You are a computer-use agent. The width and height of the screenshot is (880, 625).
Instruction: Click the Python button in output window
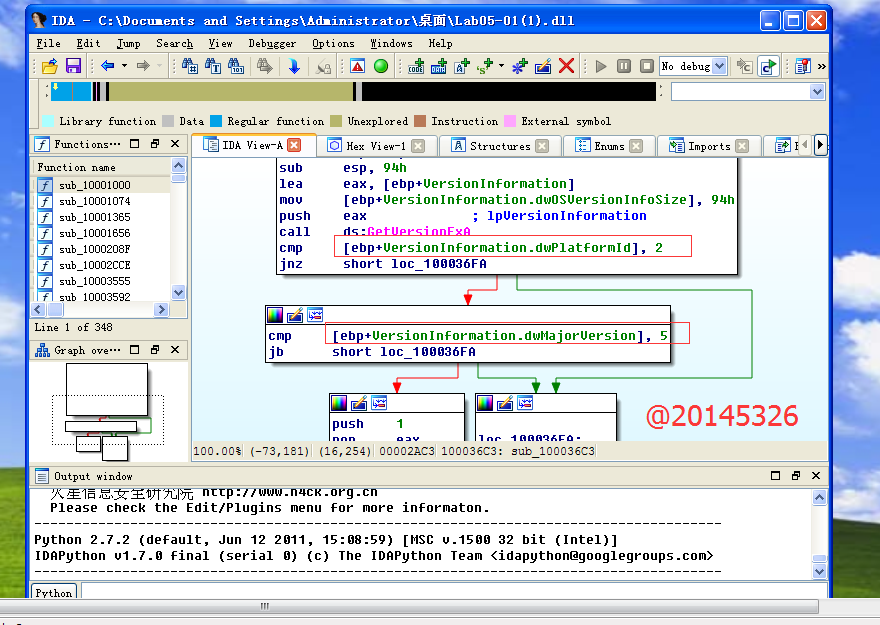pos(54,593)
